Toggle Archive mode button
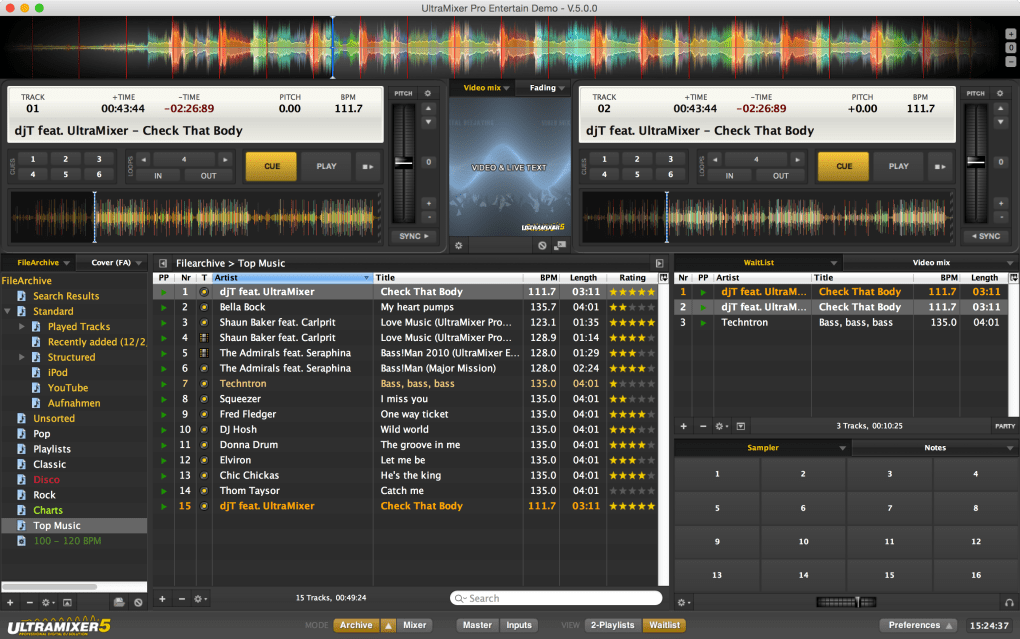This screenshot has height=639, width=1020. click(x=356, y=625)
